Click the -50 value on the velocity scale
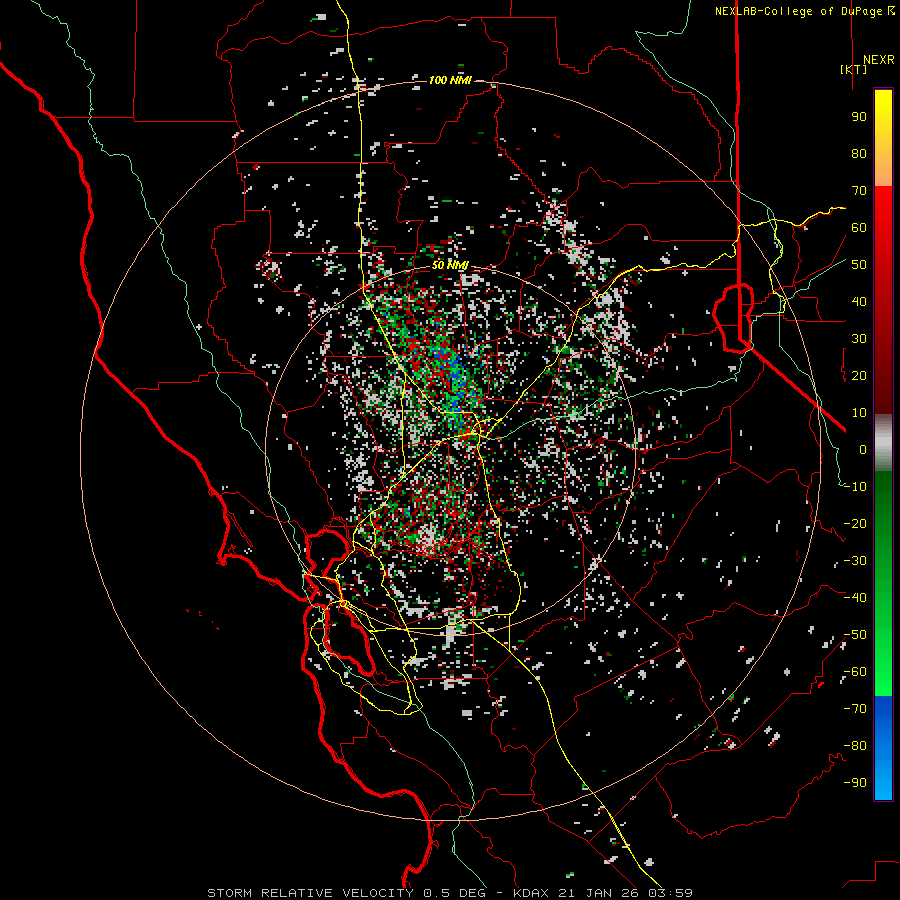 (x=855, y=635)
